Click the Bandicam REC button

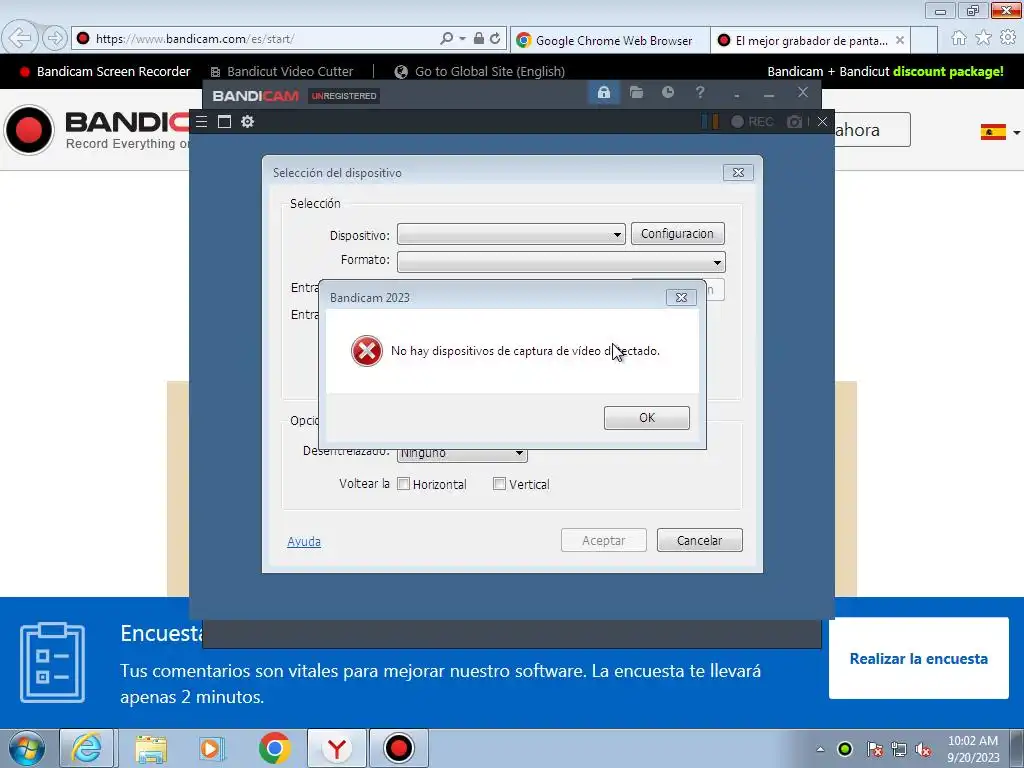pos(752,121)
